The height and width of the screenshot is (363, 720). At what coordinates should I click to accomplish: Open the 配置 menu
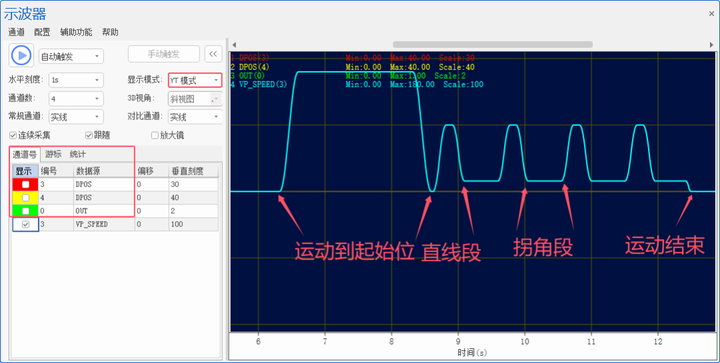point(42,32)
